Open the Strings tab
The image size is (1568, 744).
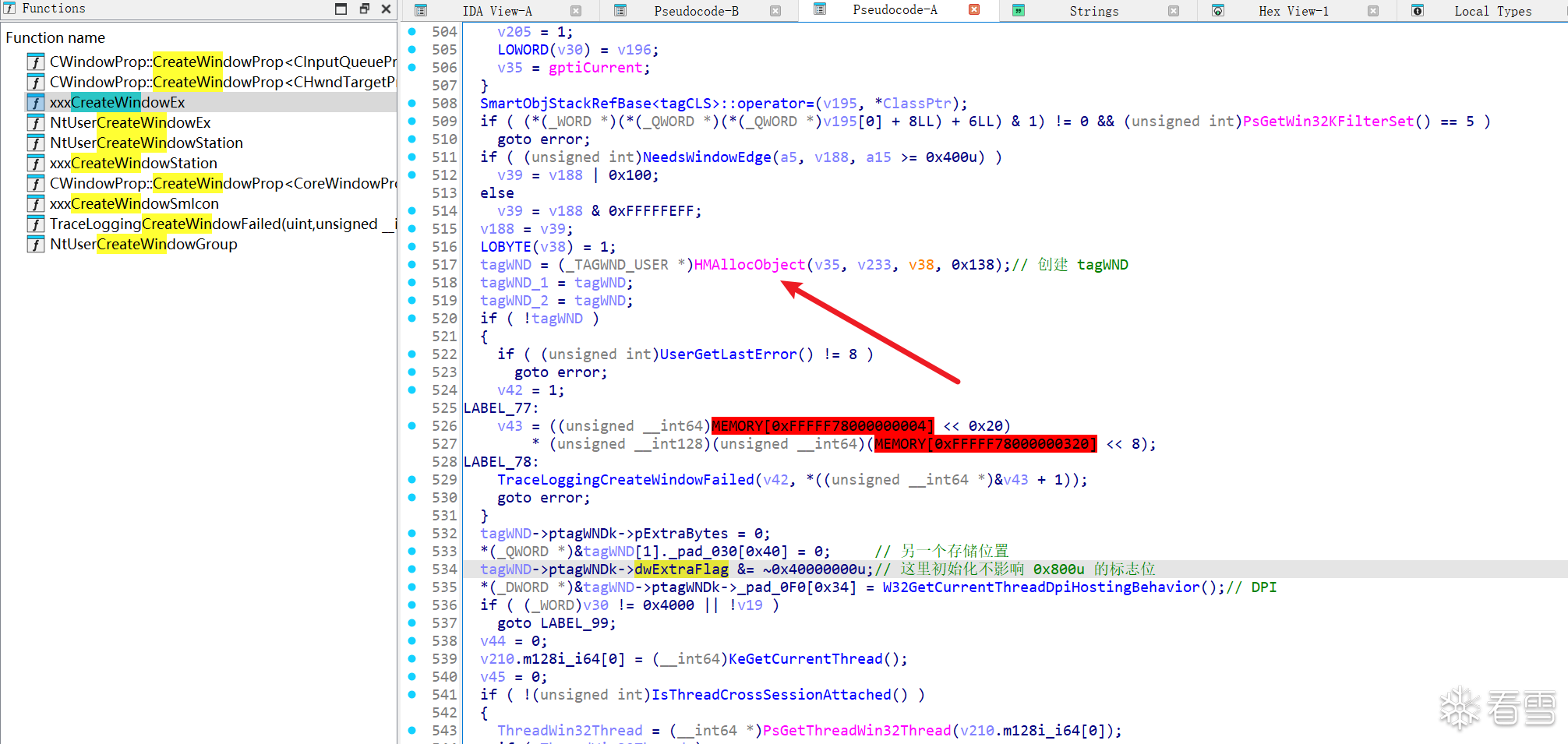pyautogui.click(x=1093, y=11)
